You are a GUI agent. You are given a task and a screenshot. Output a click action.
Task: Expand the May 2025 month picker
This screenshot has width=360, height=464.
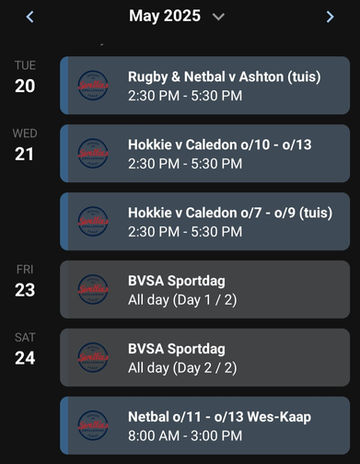click(218, 16)
